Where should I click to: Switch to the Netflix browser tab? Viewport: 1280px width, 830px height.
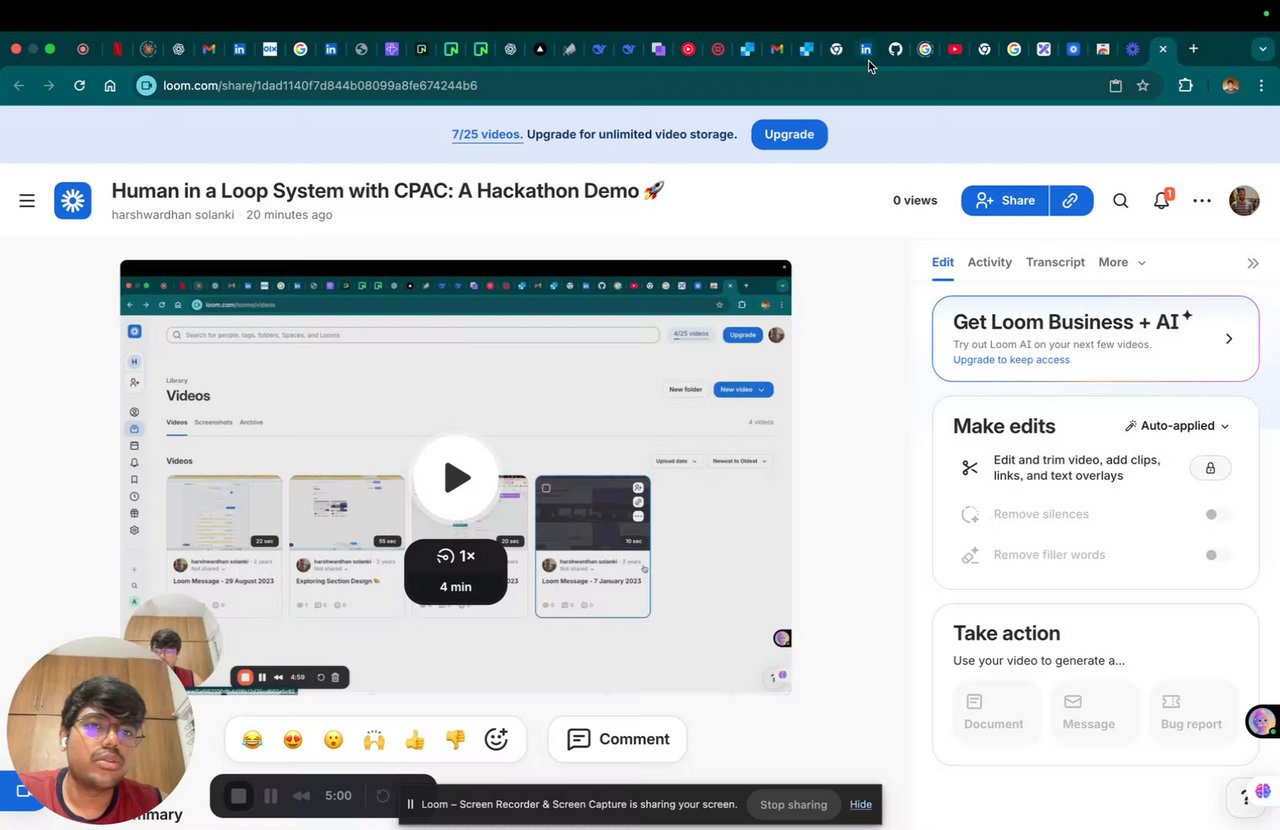(x=118, y=49)
